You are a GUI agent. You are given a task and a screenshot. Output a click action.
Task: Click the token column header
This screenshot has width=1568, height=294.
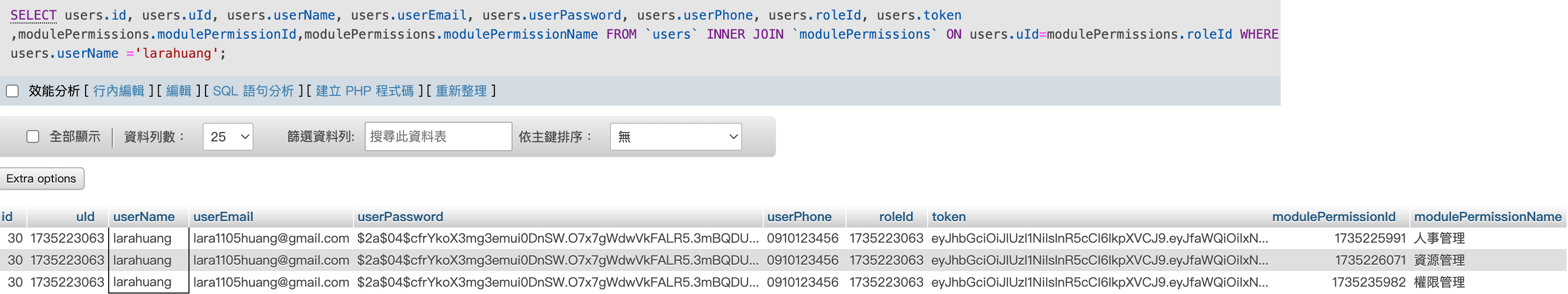(x=948, y=217)
